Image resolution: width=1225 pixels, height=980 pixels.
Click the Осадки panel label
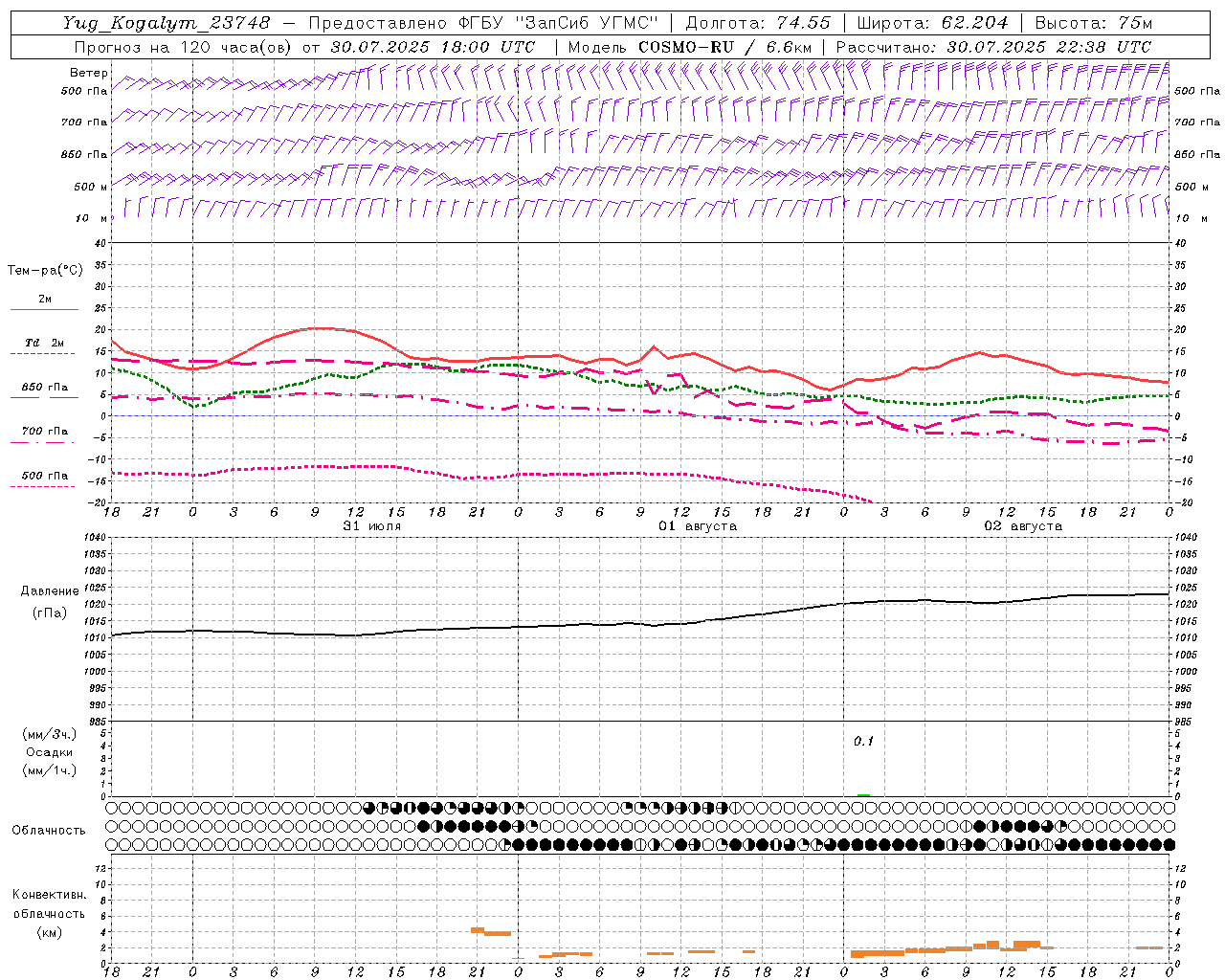coord(50,752)
